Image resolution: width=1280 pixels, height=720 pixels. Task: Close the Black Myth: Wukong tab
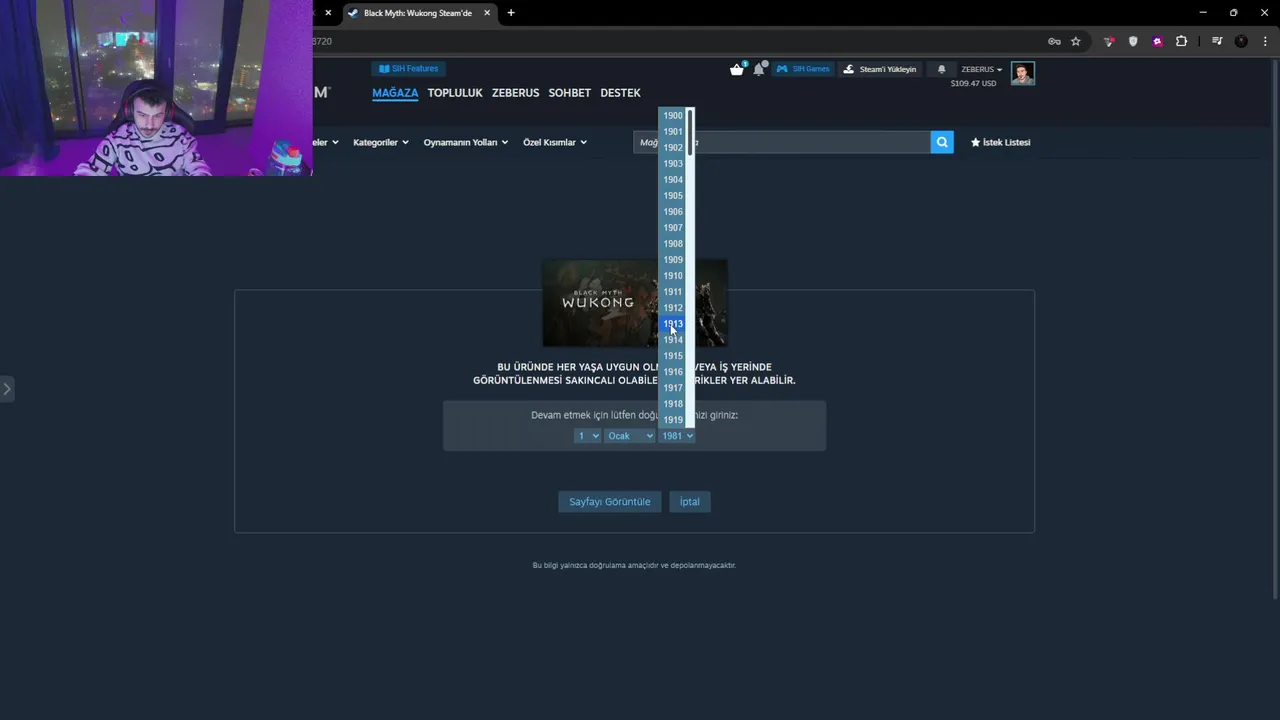tap(487, 13)
